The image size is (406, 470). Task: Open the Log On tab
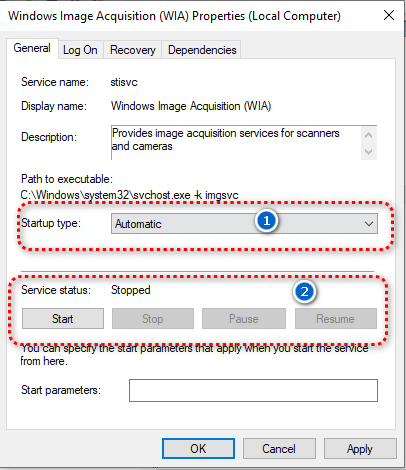pyautogui.click(x=80, y=50)
